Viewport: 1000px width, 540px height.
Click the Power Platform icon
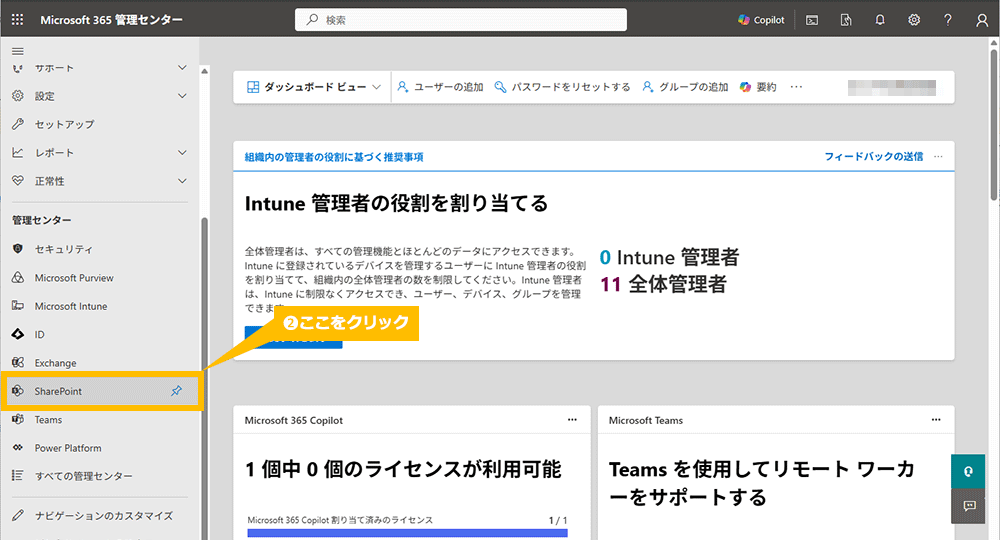pyautogui.click(x=18, y=448)
